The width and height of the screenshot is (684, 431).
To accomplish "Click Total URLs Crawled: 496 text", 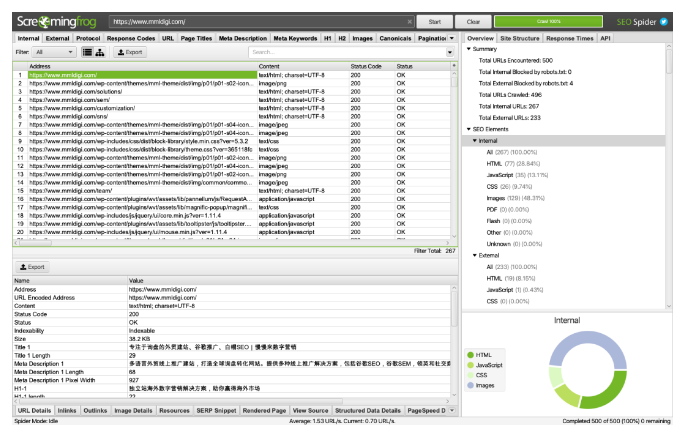I will coord(510,95).
